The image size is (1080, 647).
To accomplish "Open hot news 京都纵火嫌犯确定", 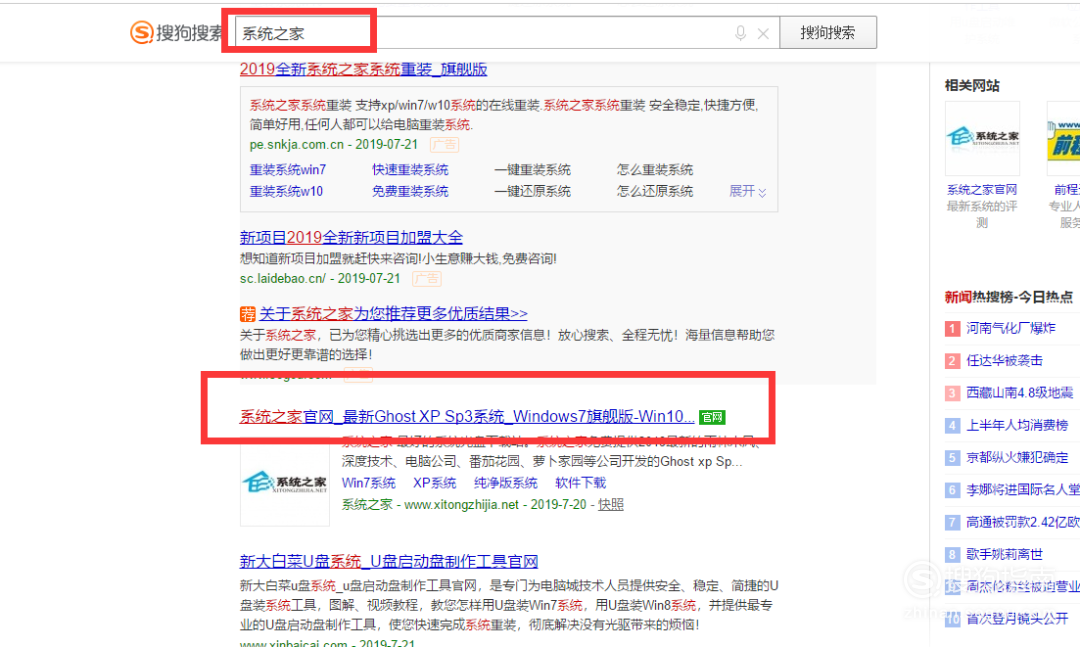I will pyautogui.click(x=1017, y=458).
